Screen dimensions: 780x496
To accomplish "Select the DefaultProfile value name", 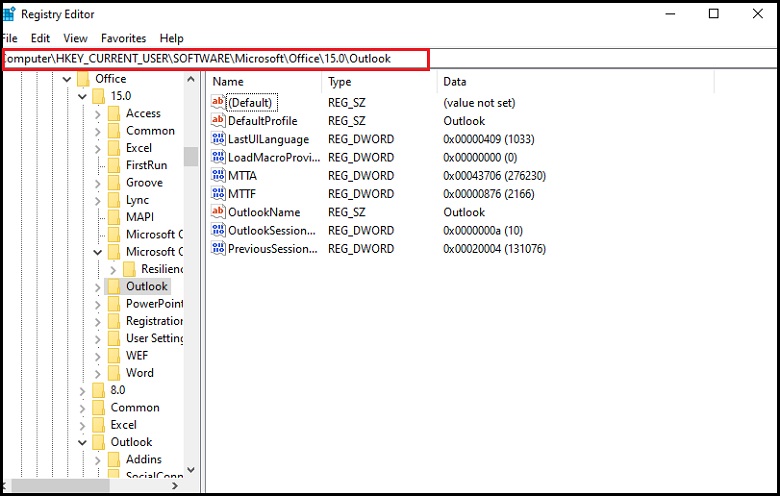I will [x=263, y=121].
